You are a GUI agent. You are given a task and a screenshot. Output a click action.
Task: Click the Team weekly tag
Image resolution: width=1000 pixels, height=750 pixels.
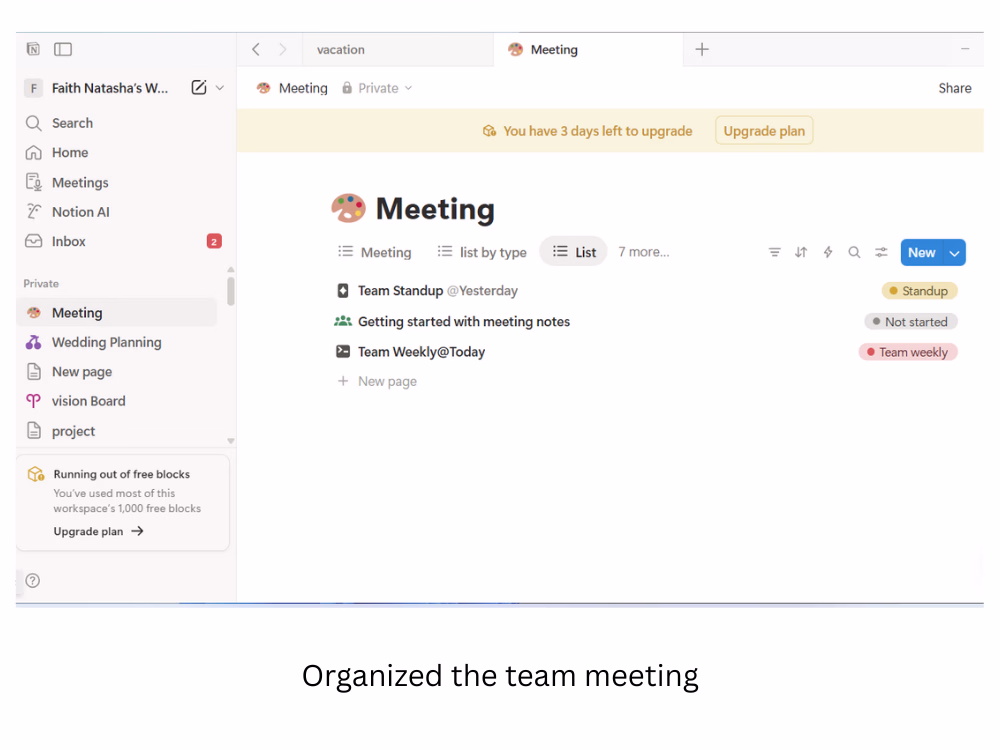tap(908, 352)
